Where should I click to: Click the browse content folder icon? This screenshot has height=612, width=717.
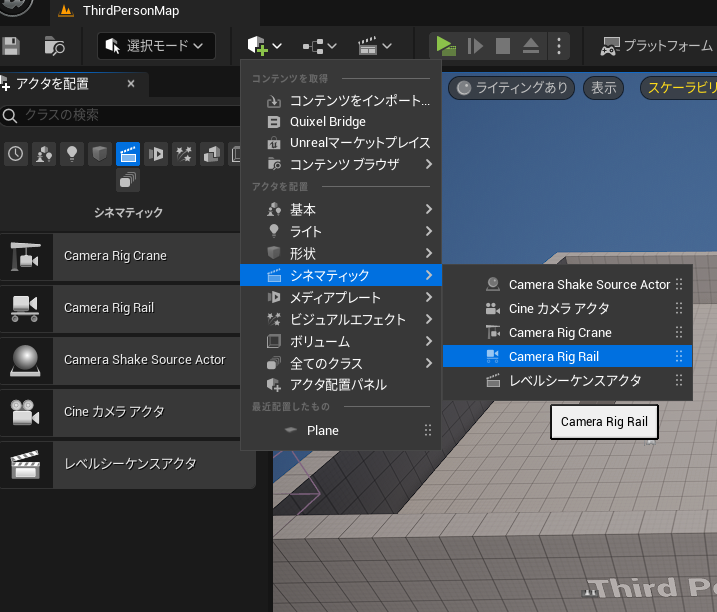[55, 45]
